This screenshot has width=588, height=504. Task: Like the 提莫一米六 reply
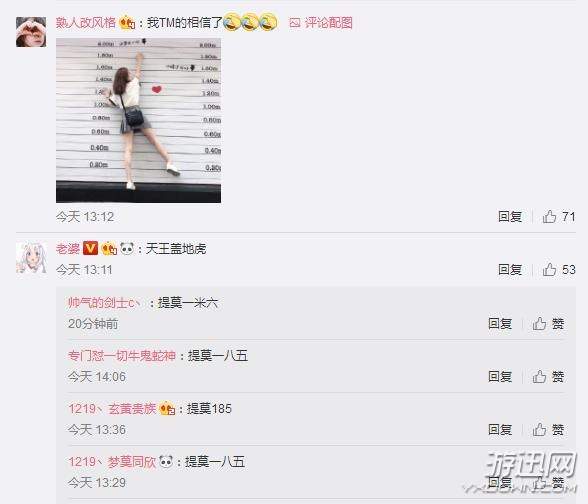(548, 324)
